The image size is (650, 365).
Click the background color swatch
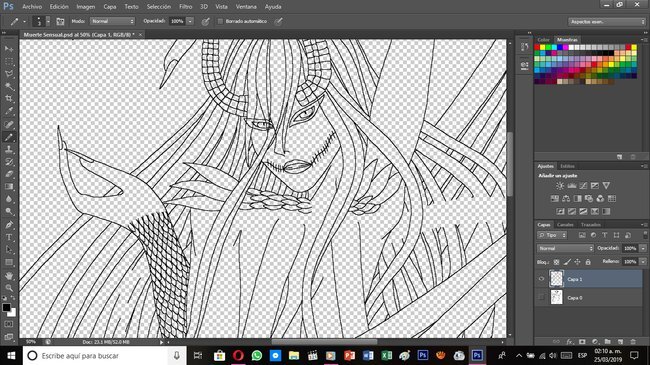(12, 313)
